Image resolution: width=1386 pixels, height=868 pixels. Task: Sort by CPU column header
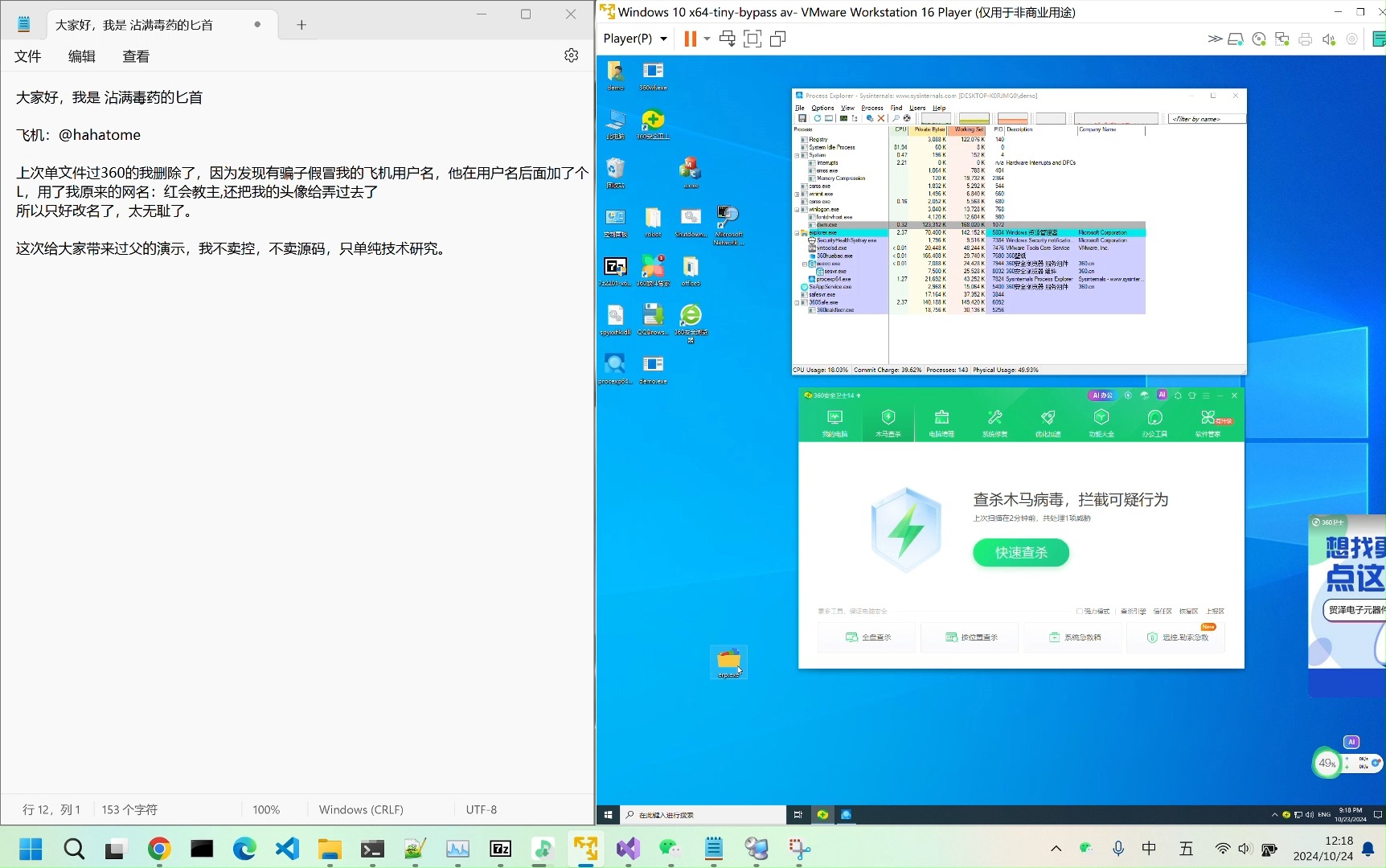coord(900,129)
